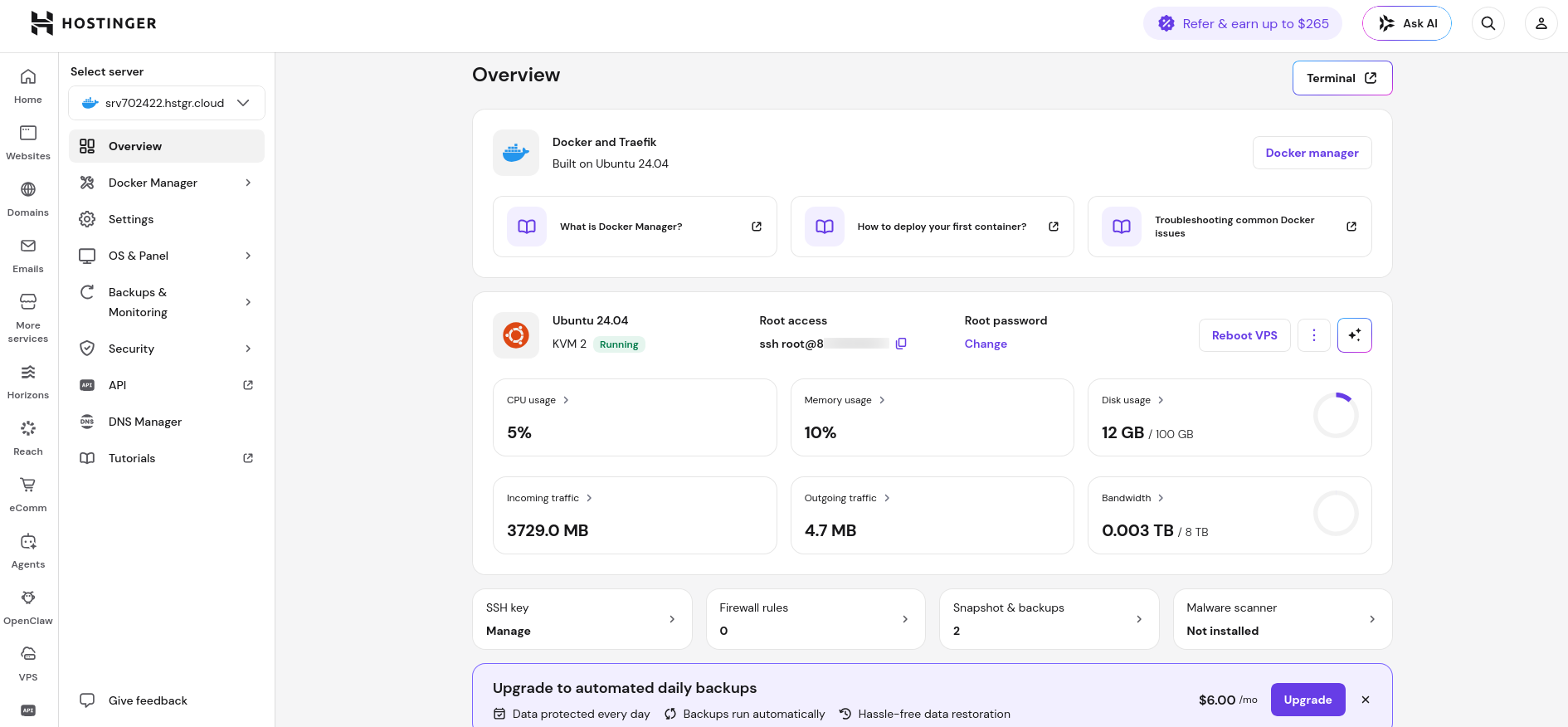Open external link on What is Docker Manager

click(x=757, y=227)
